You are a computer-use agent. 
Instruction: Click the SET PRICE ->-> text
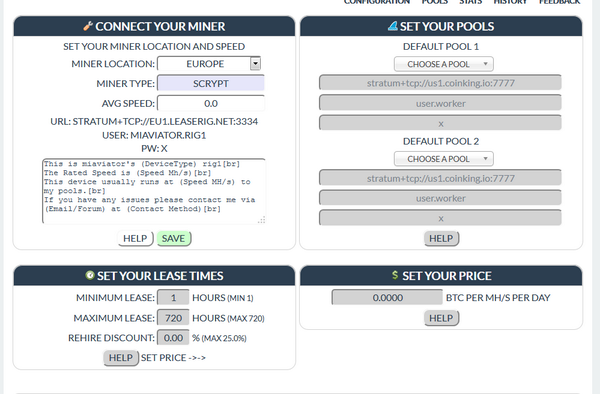173,358
